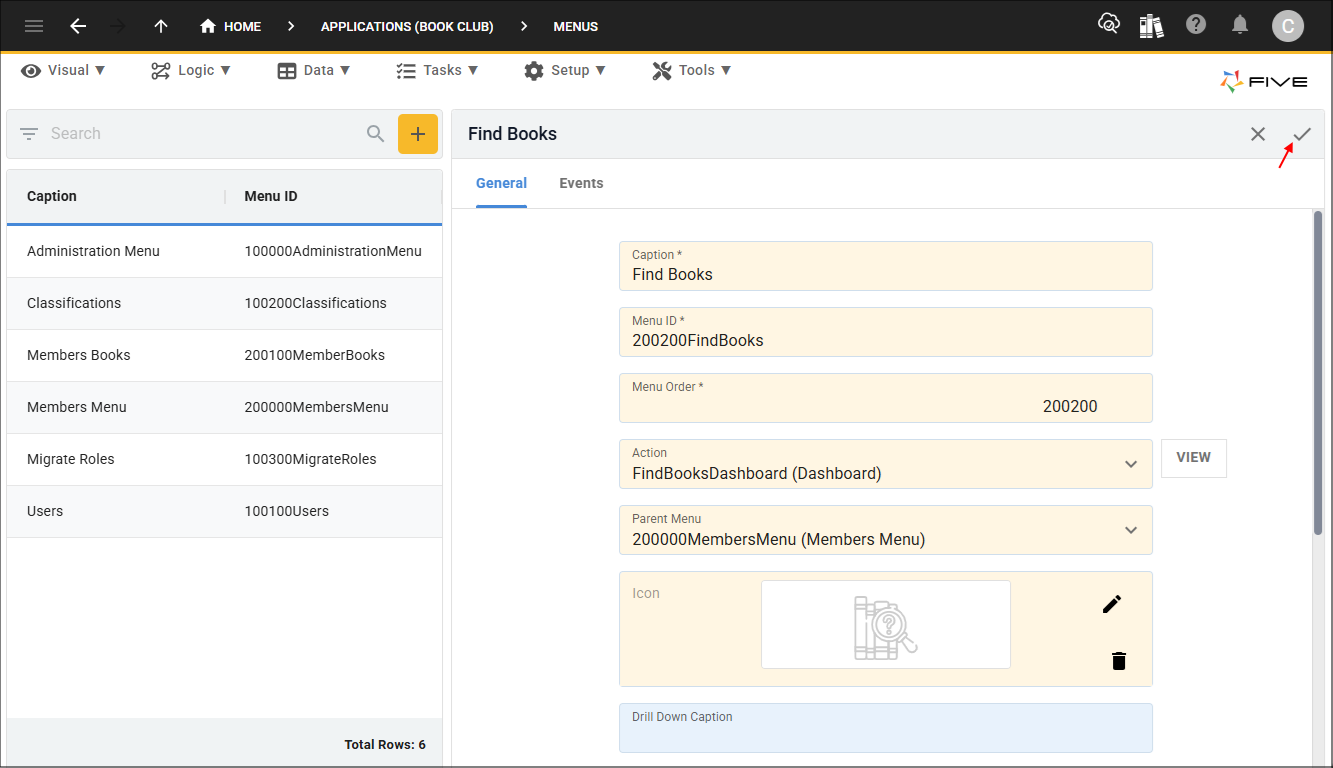Open the notifications bell
The height and width of the screenshot is (768, 1333).
[x=1240, y=25]
